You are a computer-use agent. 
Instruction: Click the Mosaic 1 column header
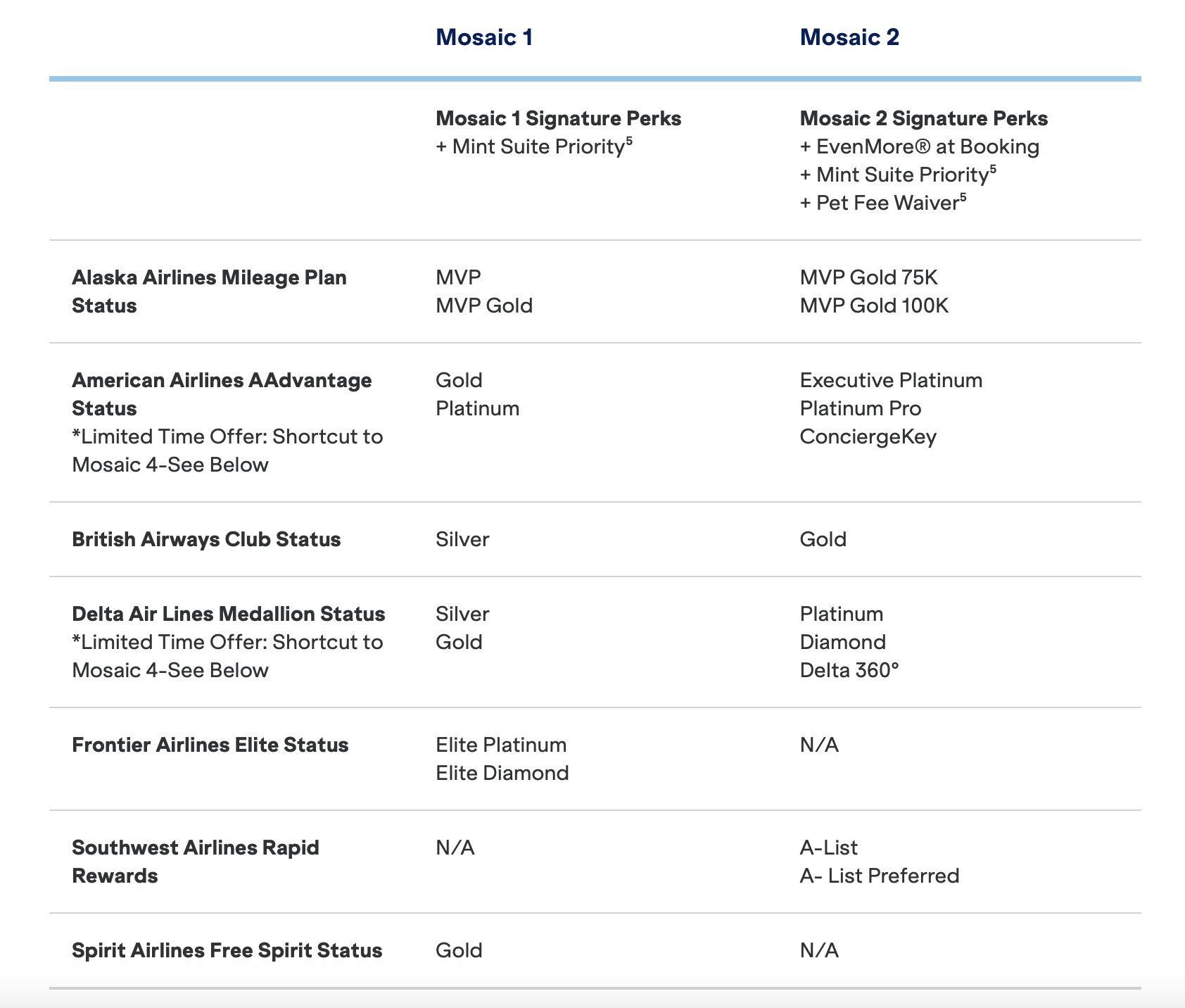[484, 37]
